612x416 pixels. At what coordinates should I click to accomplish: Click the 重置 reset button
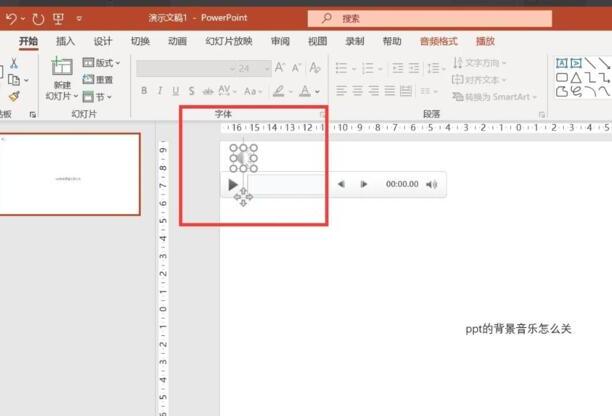point(98,80)
